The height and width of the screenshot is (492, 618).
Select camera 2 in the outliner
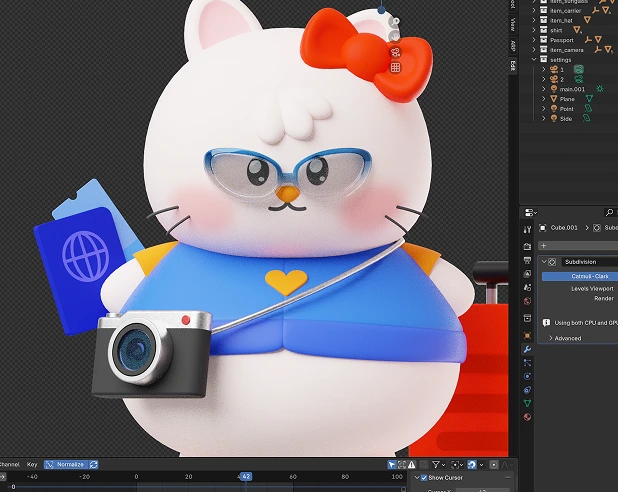(x=562, y=79)
